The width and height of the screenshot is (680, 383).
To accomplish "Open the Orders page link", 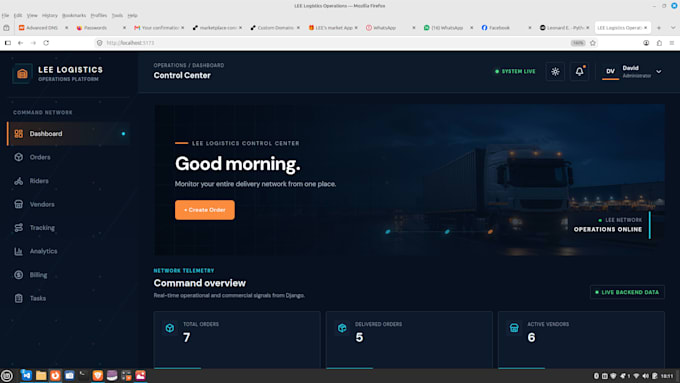I will (x=40, y=157).
